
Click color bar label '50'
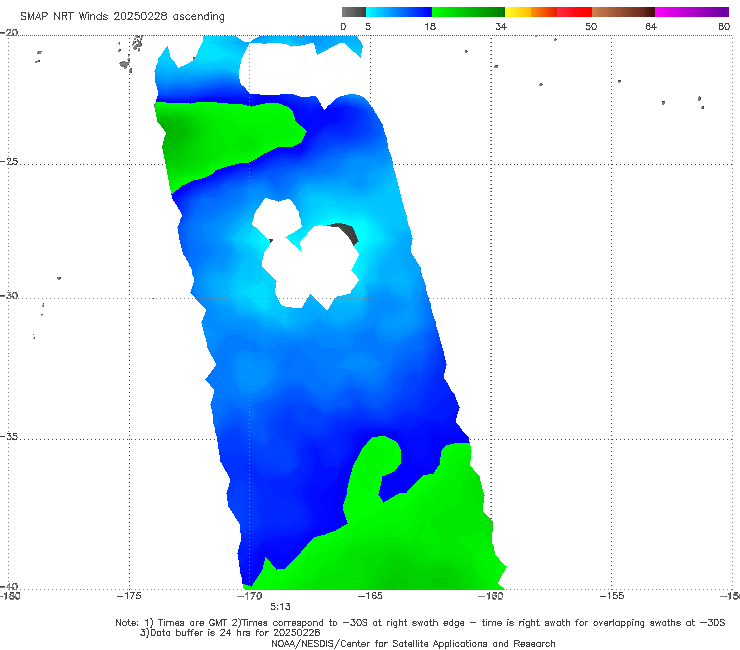(x=591, y=26)
